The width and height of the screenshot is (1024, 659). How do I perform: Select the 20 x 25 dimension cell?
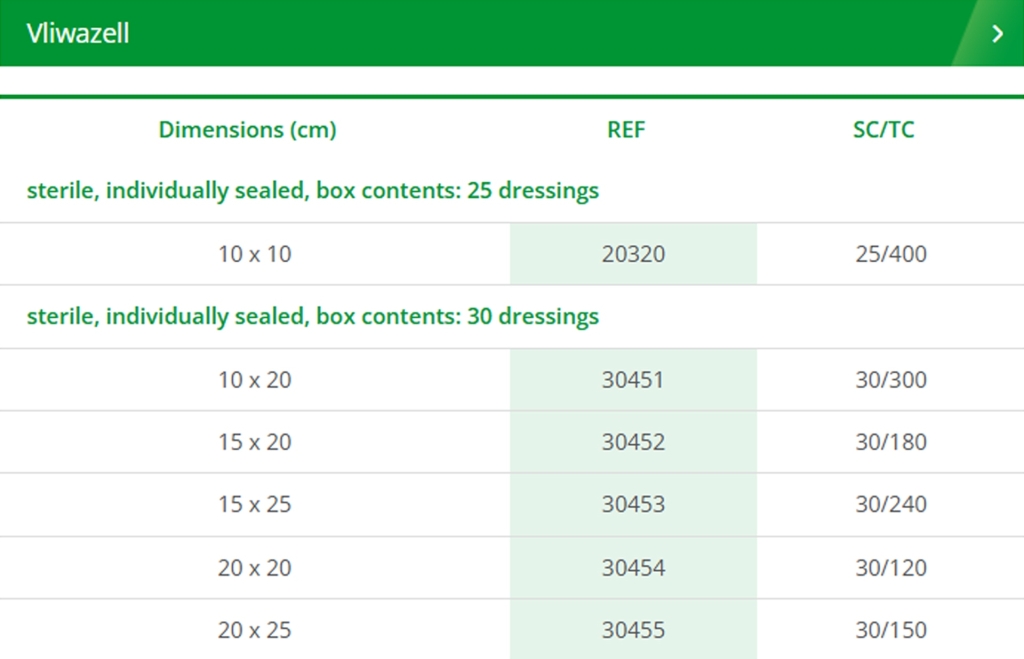tap(255, 630)
